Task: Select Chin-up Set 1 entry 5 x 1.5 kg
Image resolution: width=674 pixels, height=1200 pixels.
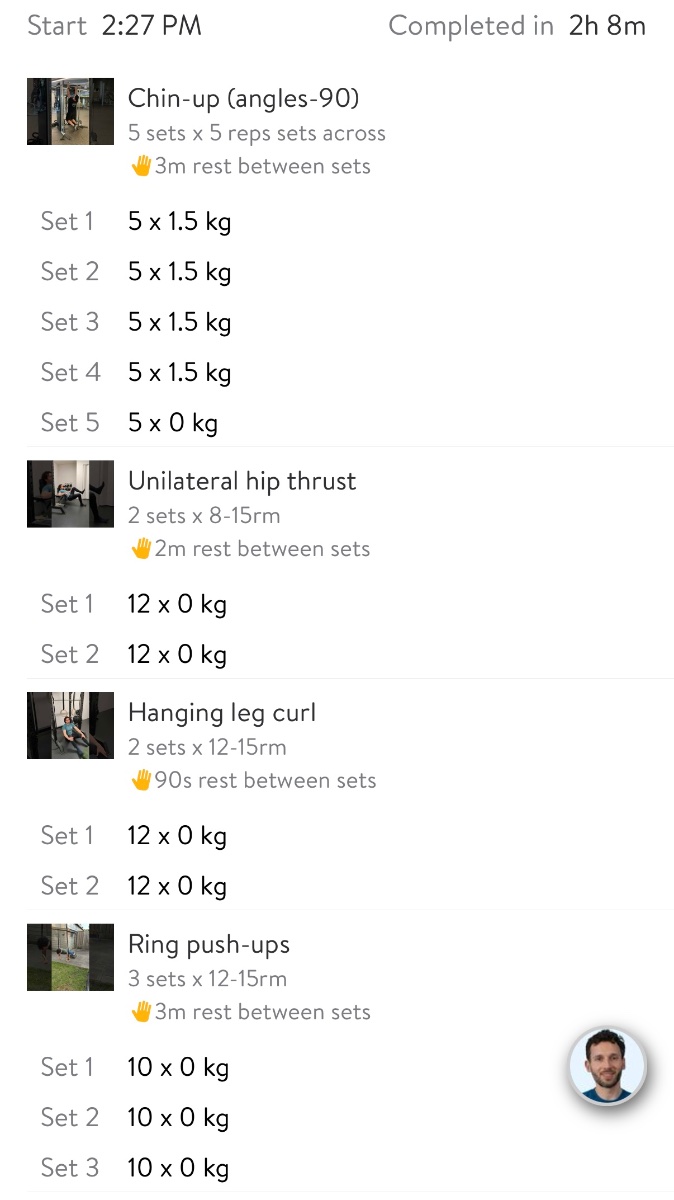Action: (179, 221)
